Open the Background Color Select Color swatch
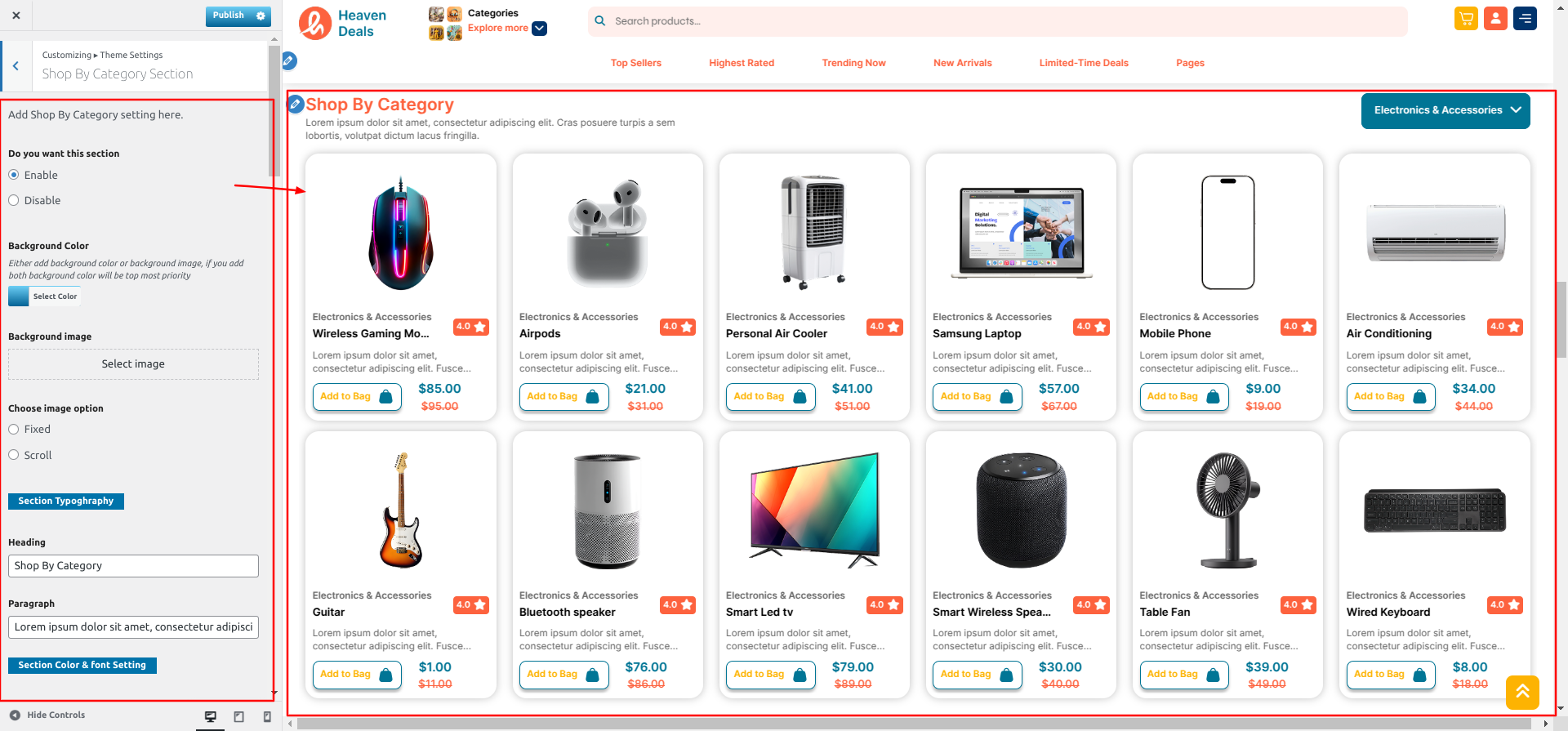Screen dimensions: 1568x731 coord(45,296)
